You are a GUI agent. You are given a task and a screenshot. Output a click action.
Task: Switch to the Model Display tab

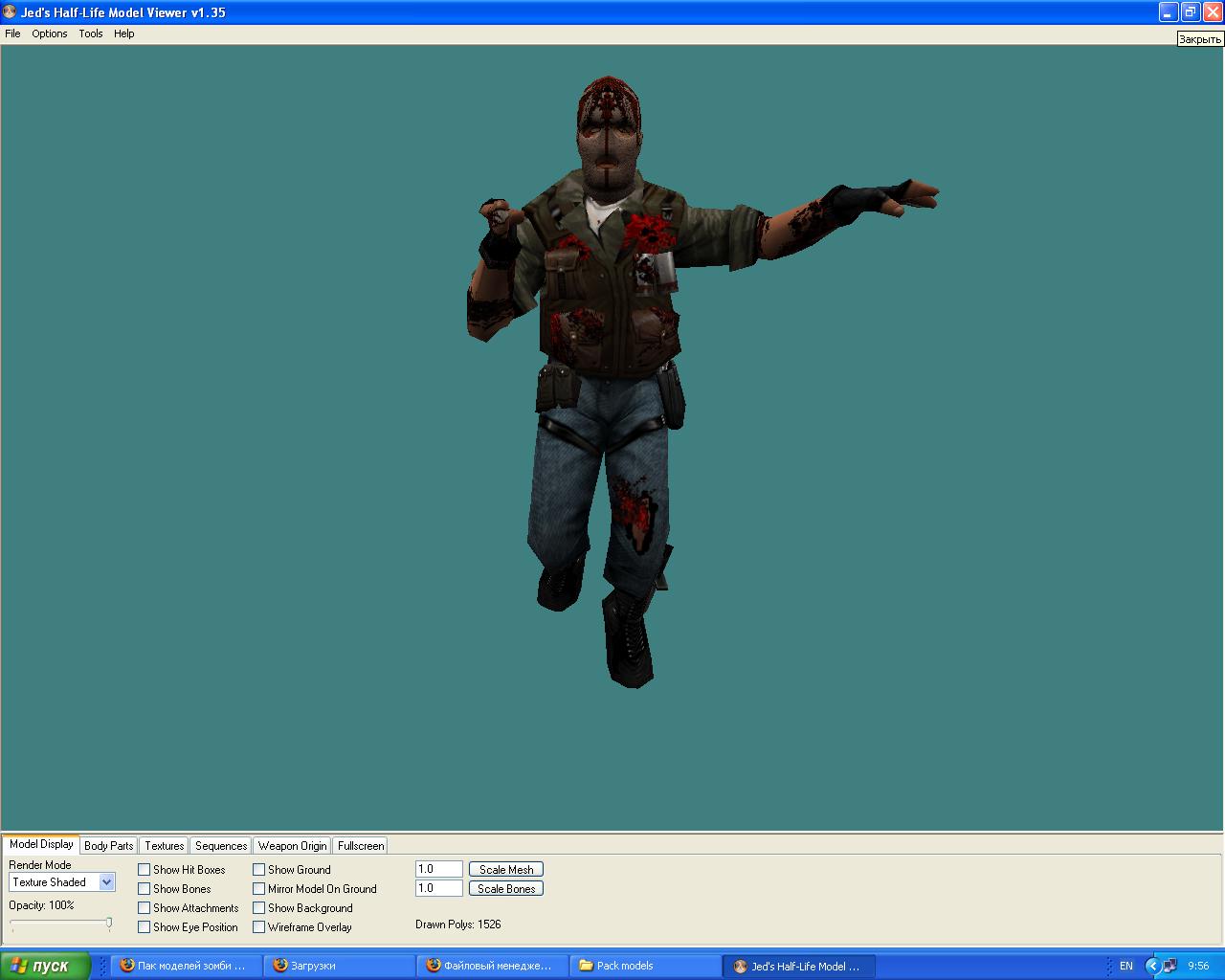(x=41, y=844)
